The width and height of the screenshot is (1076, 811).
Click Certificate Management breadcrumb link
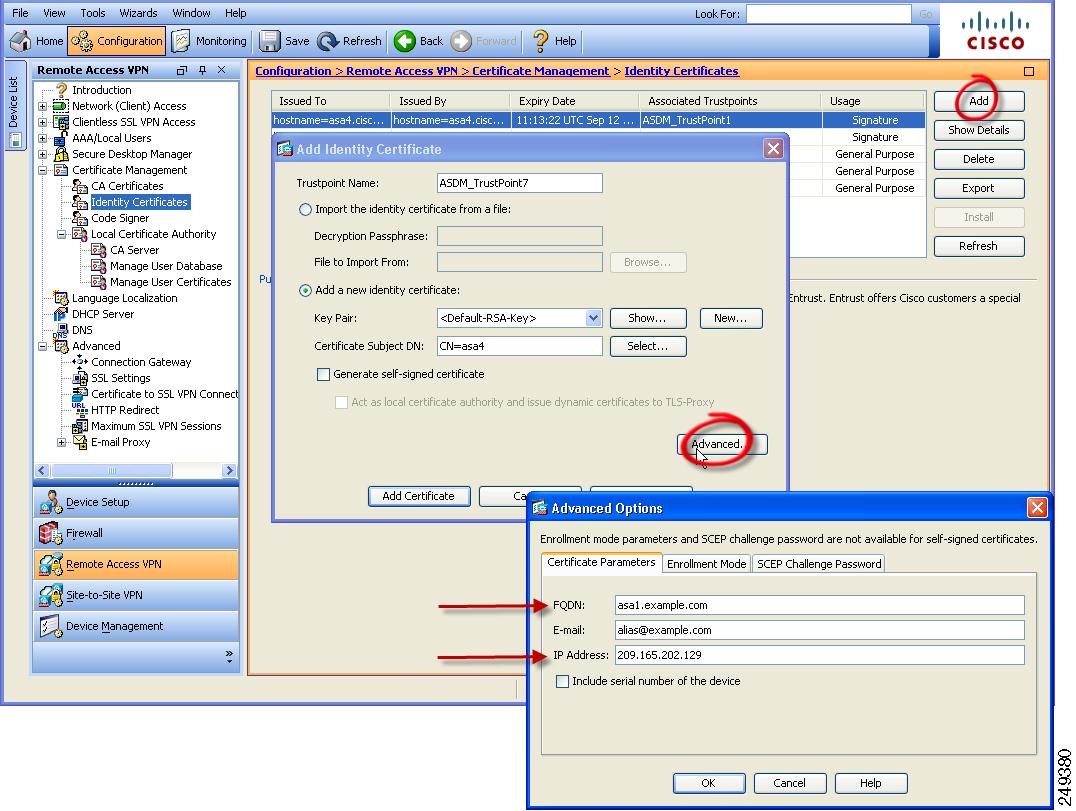541,71
